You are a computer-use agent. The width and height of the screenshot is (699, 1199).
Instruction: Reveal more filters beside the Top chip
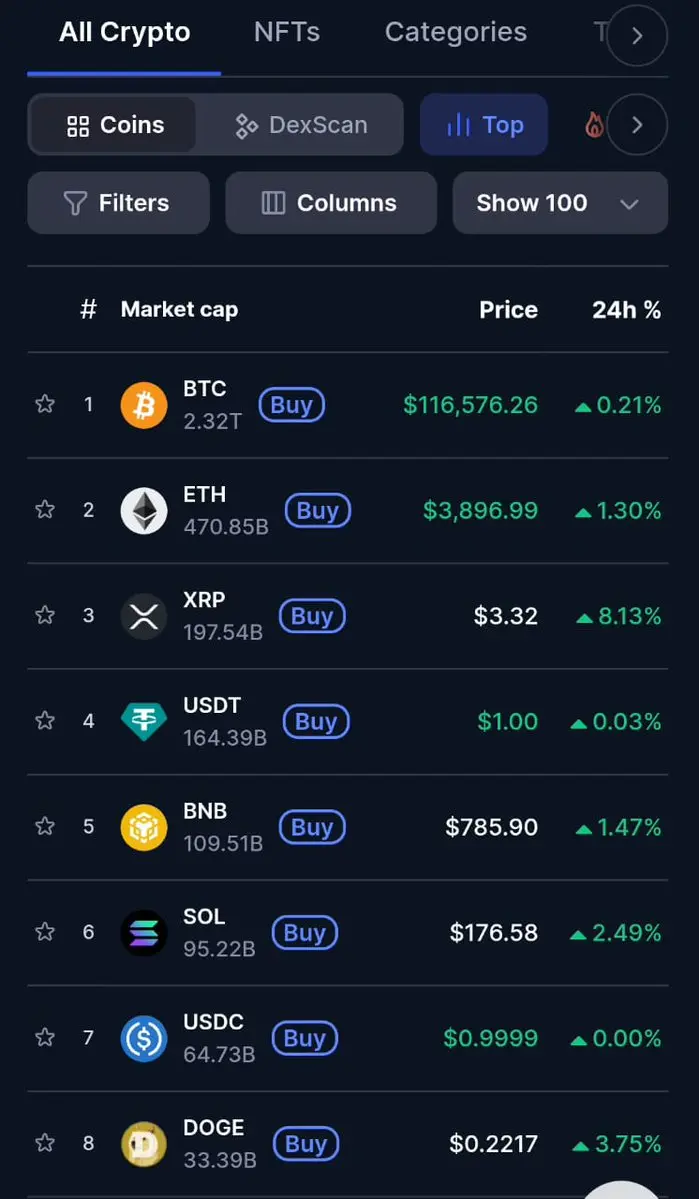tap(637, 125)
